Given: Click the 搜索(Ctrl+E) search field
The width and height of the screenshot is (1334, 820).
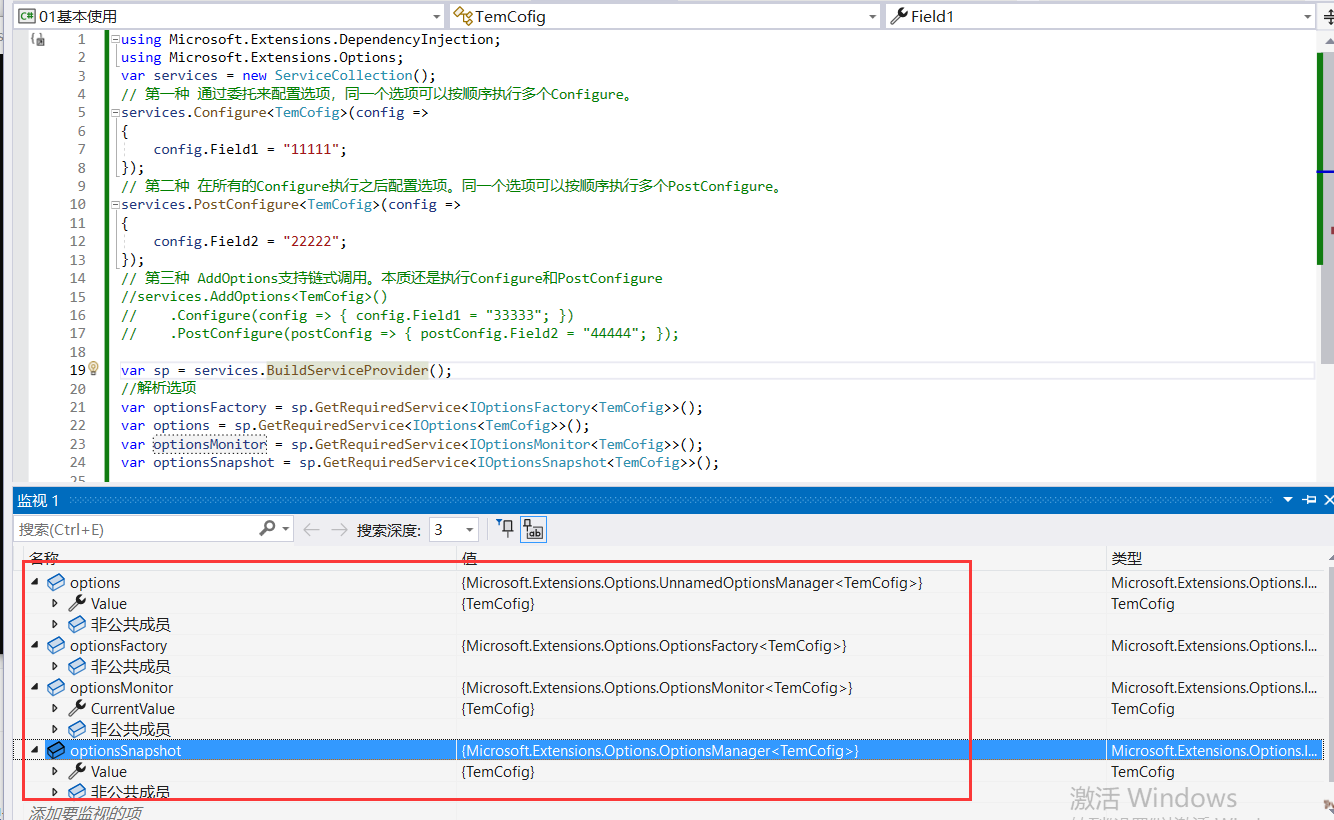Looking at the screenshot, I should coord(136,529).
